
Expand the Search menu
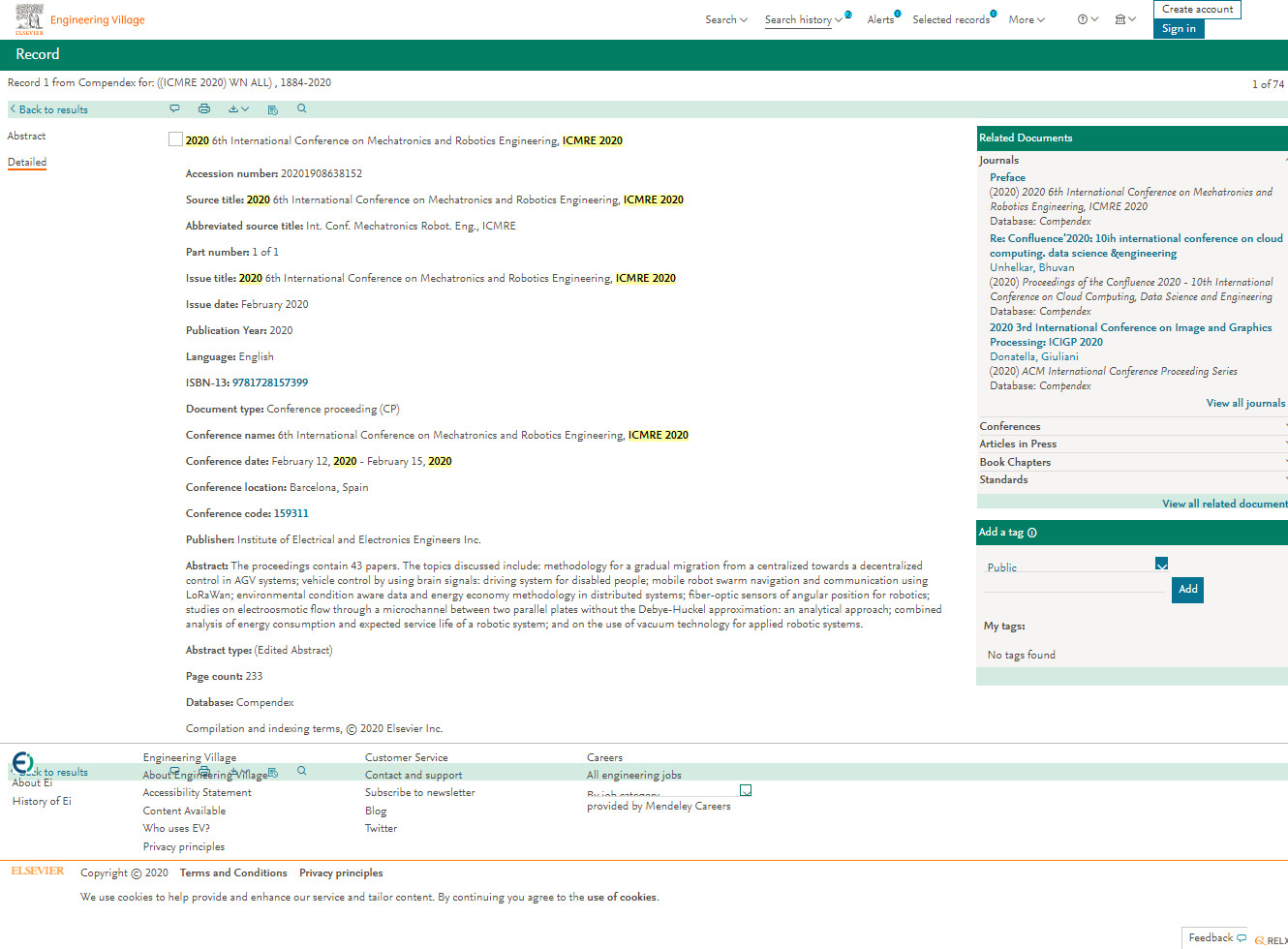pos(726,19)
